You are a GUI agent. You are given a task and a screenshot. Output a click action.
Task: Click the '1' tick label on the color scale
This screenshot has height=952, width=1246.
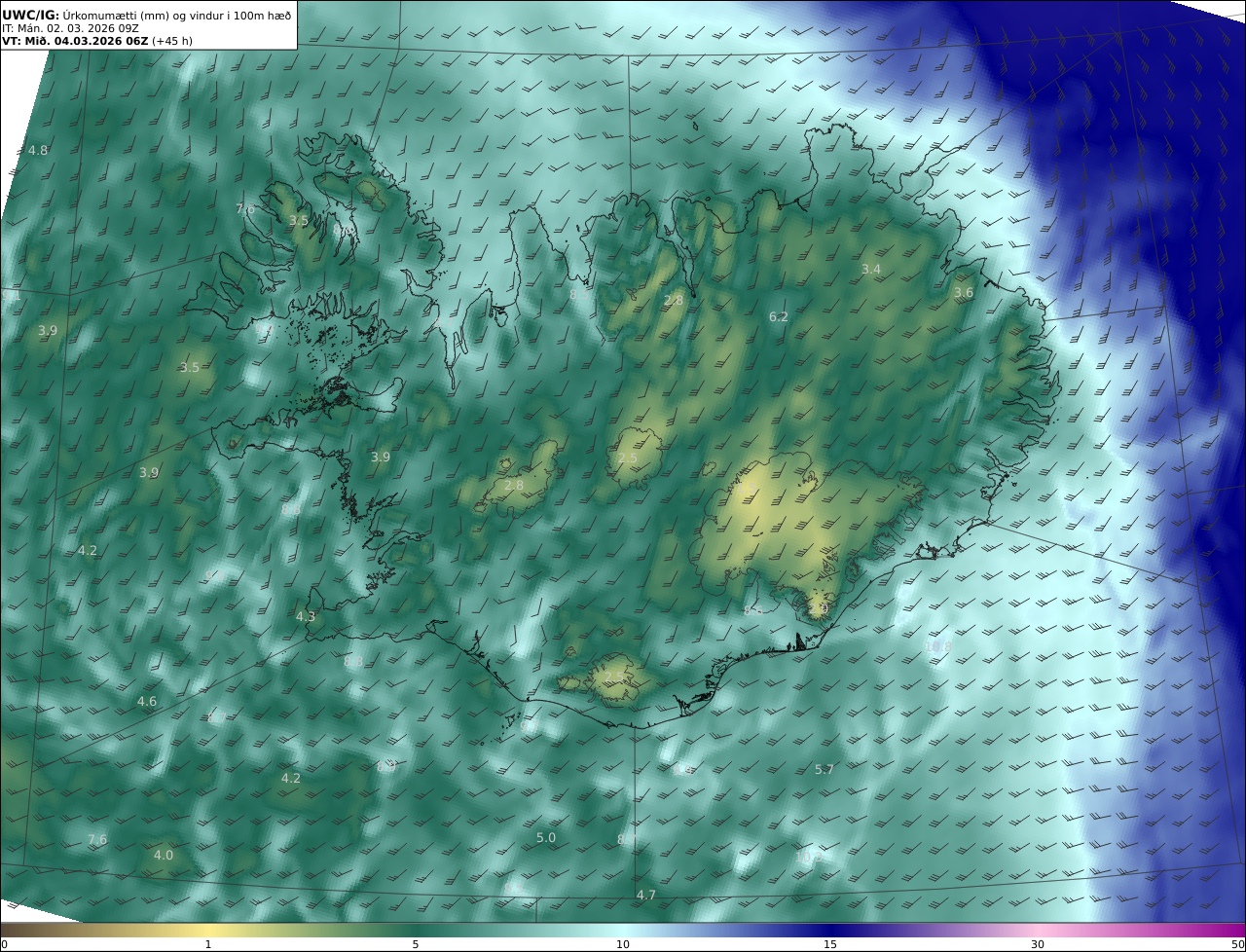click(x=208, y=944)
